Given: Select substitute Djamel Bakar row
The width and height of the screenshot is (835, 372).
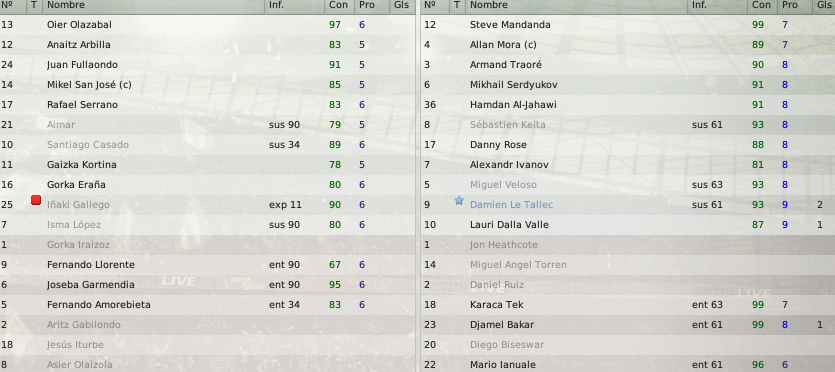Looking at the screenshot, I should click(628, 325).
